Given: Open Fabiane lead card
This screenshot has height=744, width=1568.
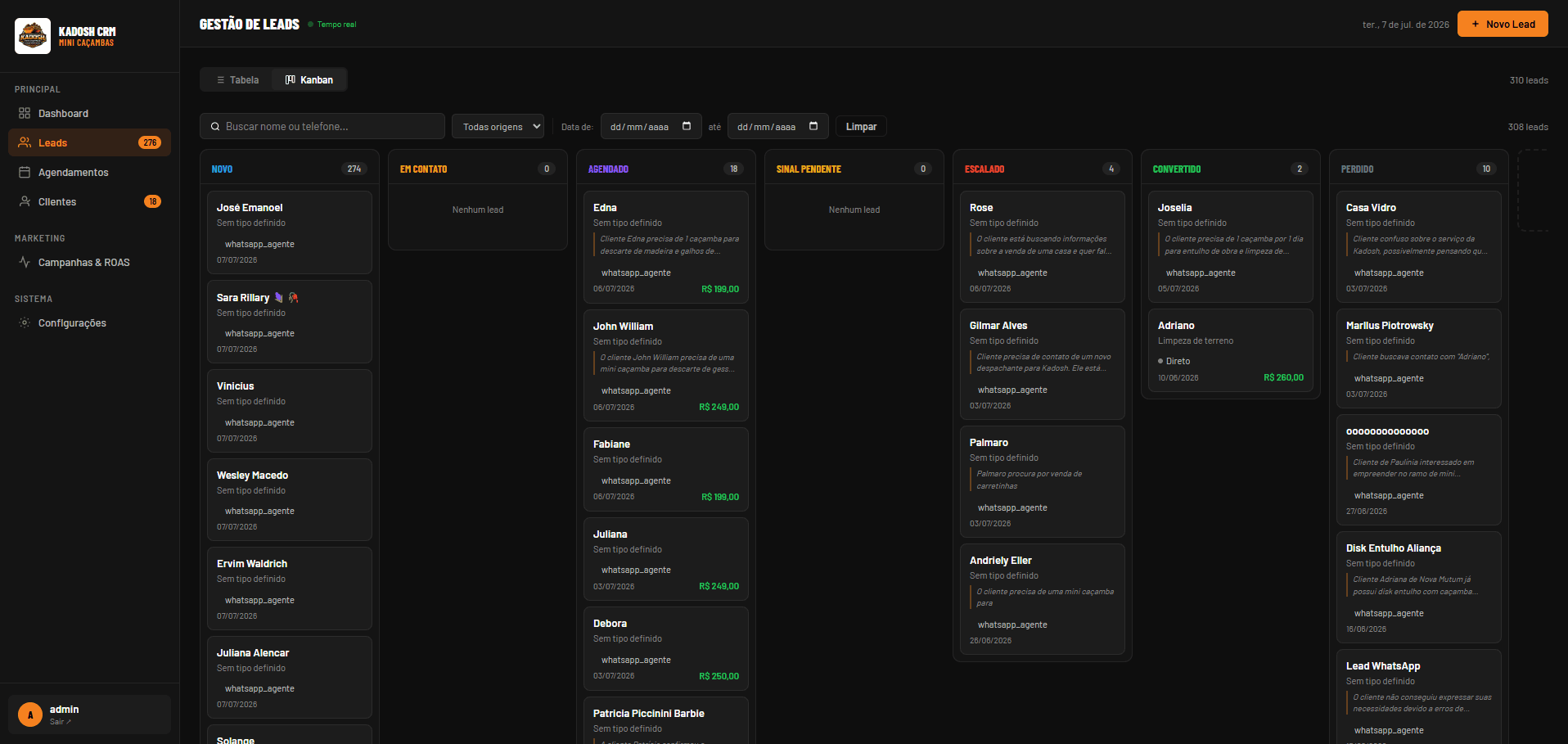Looking at the screenshot, I should (666, 469).
